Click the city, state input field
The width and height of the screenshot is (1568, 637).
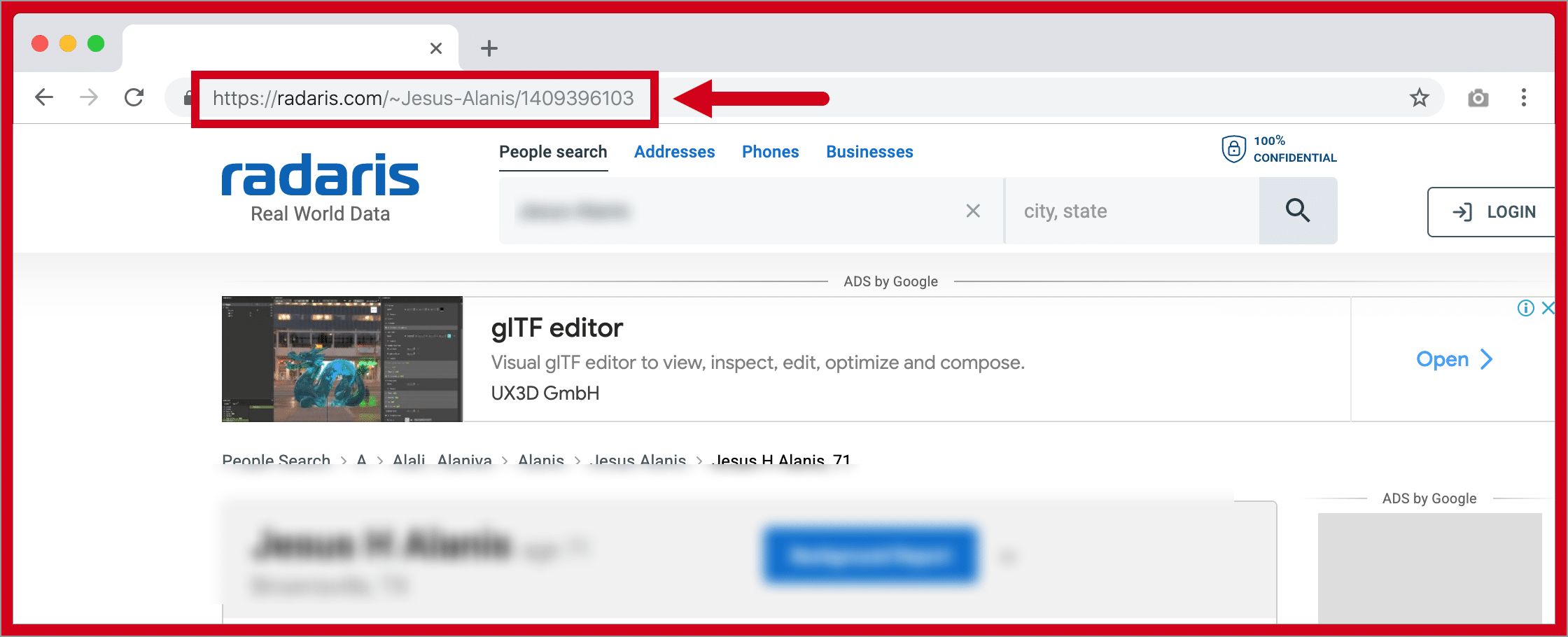[x=1133, y=211]
